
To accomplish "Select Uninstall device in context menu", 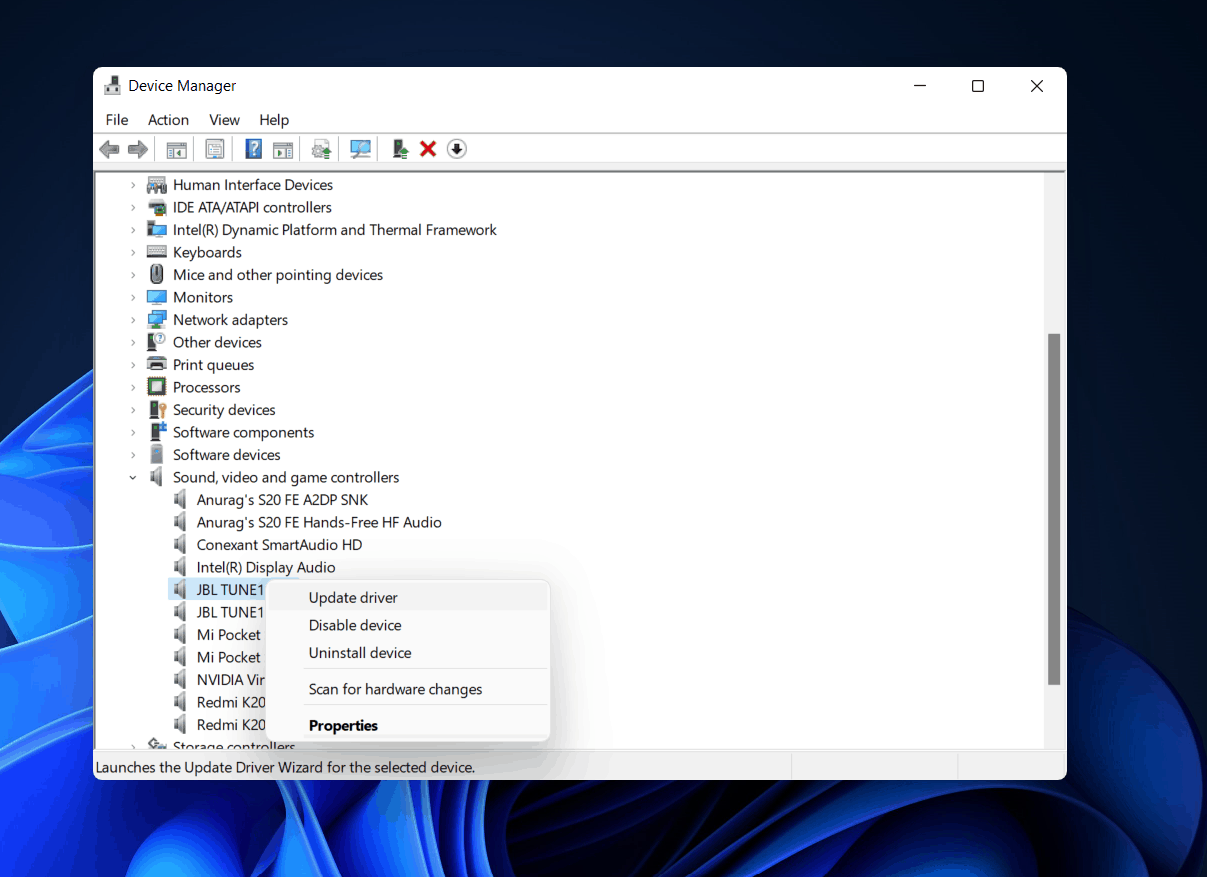I will point(360,653).
